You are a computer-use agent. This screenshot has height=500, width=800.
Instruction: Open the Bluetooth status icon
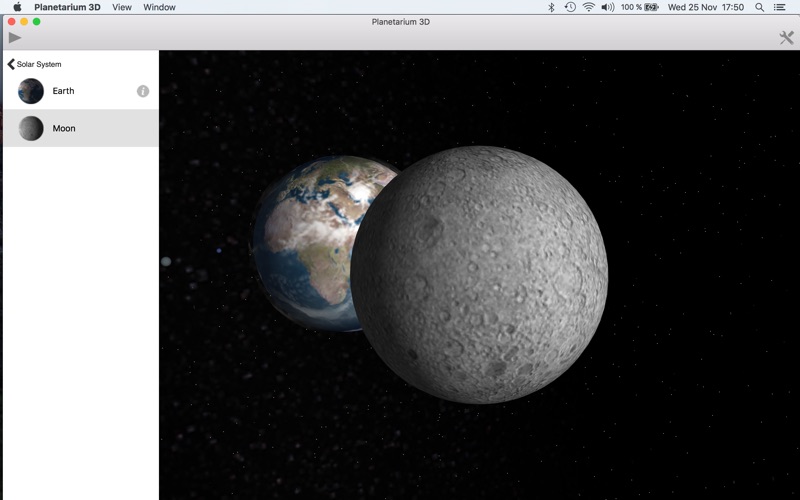click(x=551, y=7)
